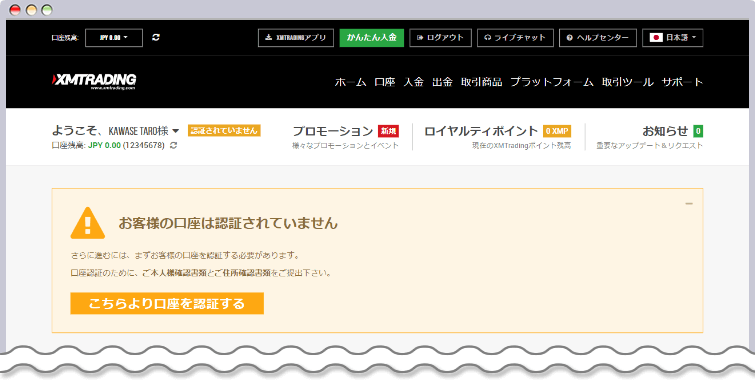Click the green notifications count badge

click(698, 131)
